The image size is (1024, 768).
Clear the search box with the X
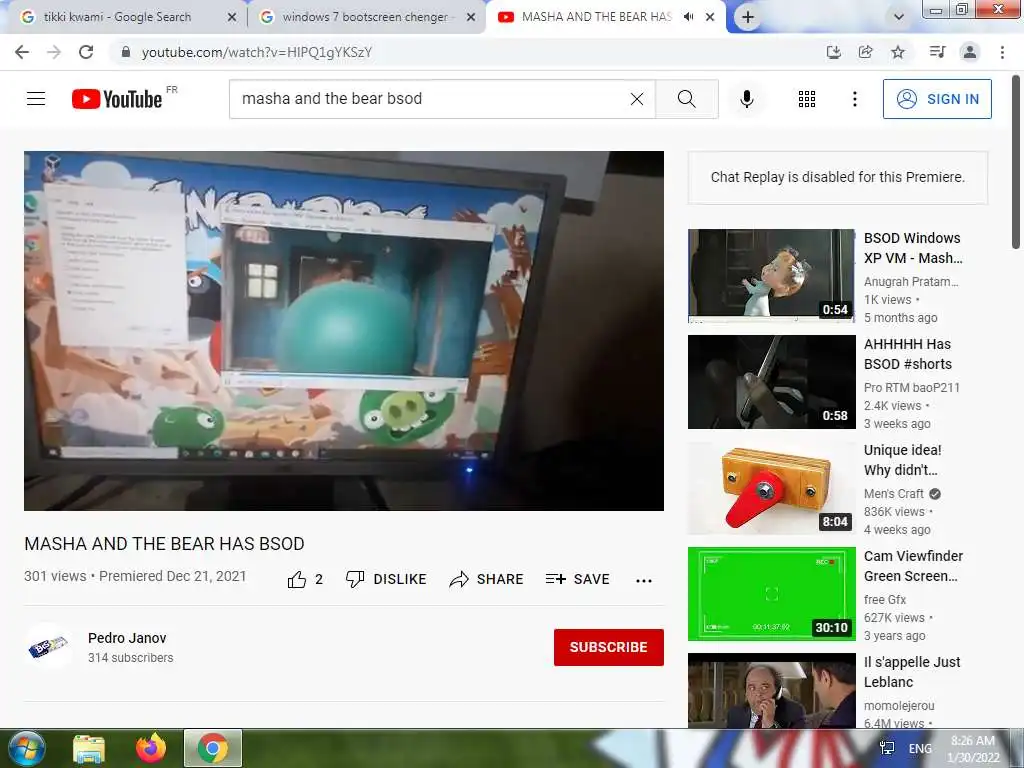click(637, 99)
